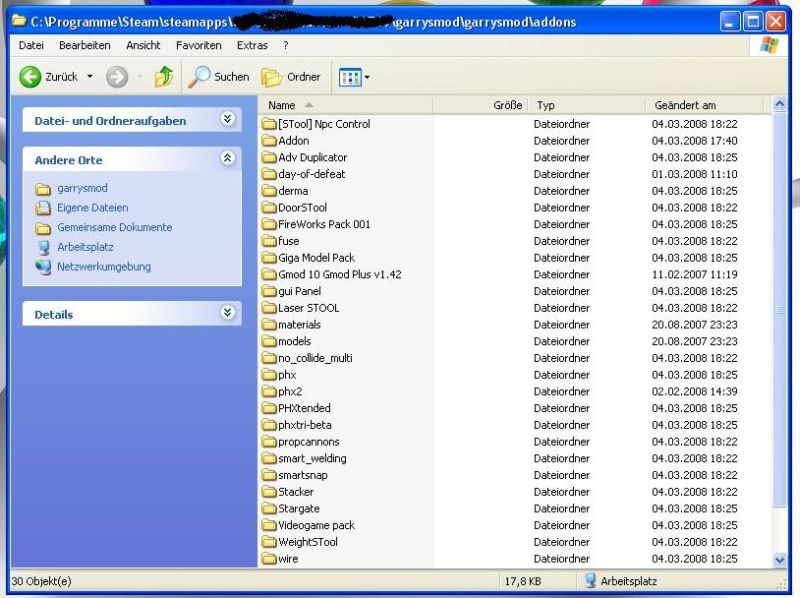Click the smartsnap folder name
Screen dimensions: 800x598
click(x=303, y=476)
